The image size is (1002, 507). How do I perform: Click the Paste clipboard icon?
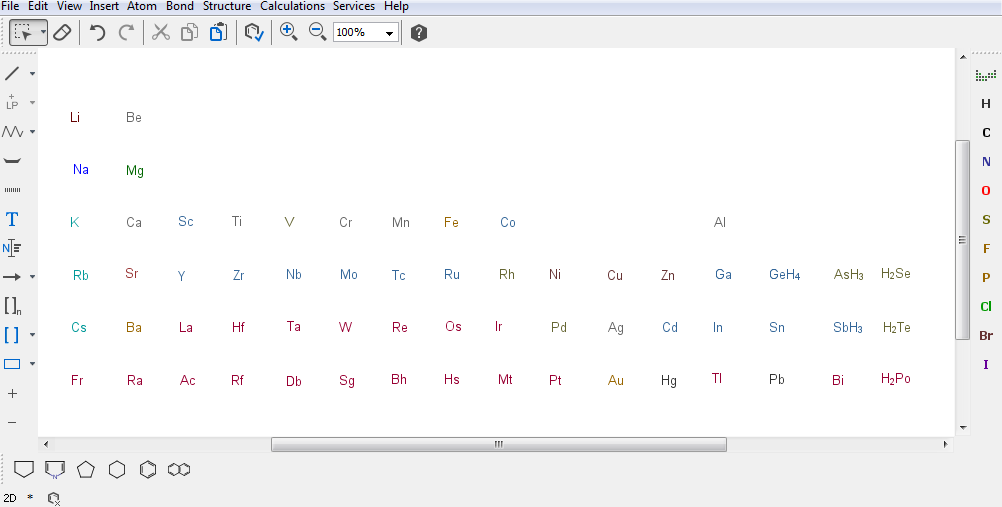pos(217,33)
